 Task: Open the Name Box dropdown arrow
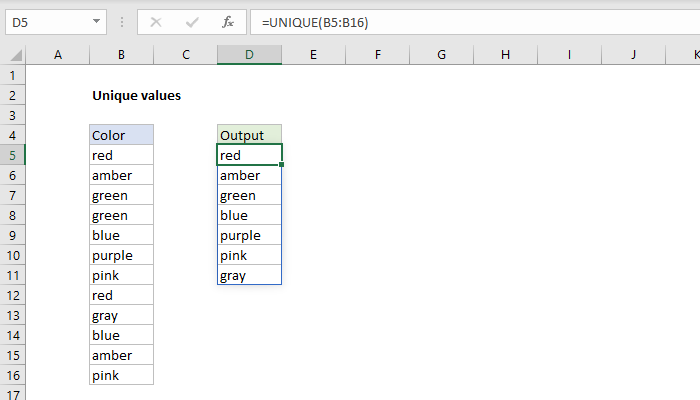tap(95, 21)
